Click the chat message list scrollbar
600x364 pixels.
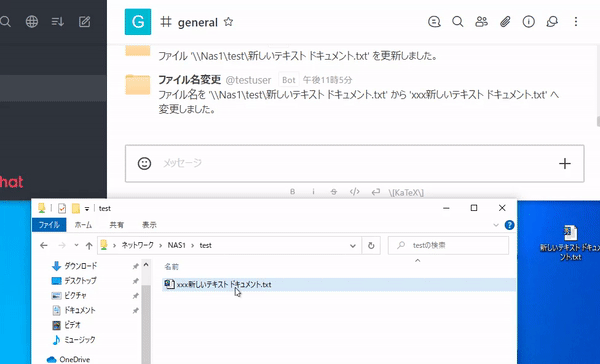point(597,121)
